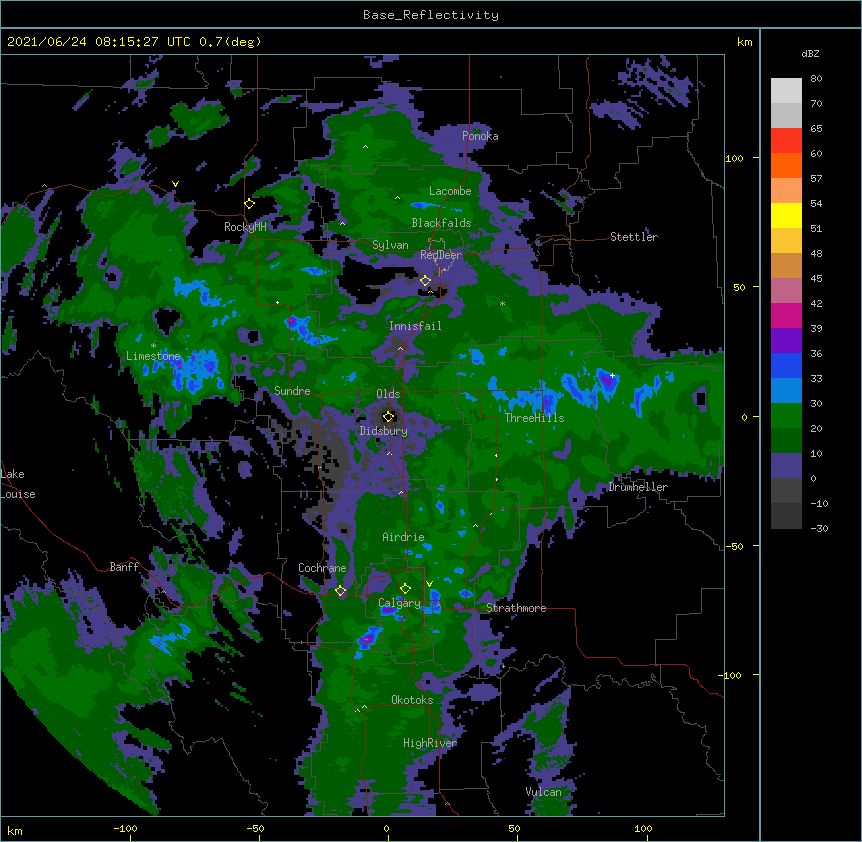Click the white asterisk above Limestone
Image resolution: width=862 pixels, height=842 pixels.
(x=153, y=346)
